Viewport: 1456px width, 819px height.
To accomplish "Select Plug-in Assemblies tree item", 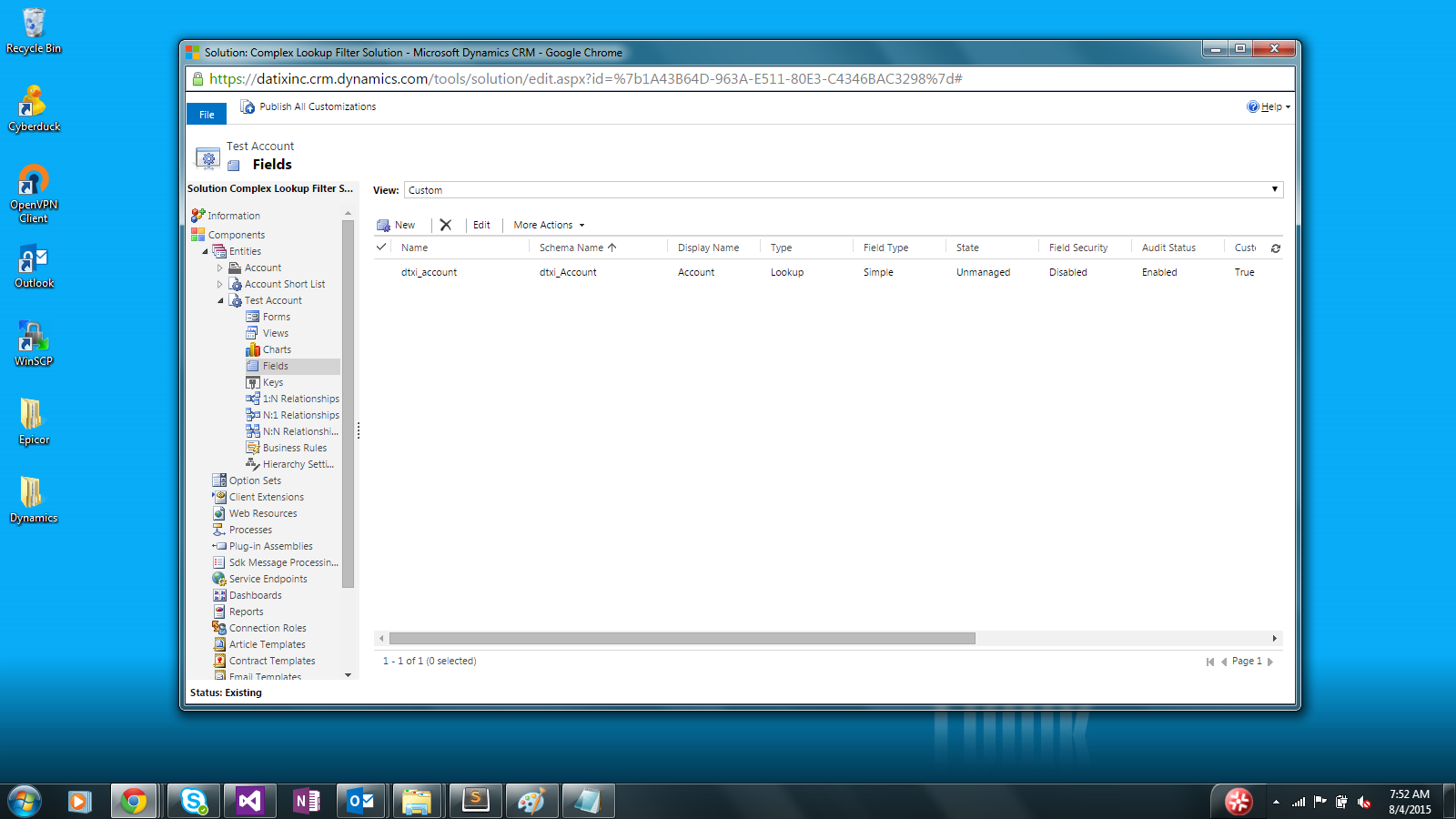I will 271,546.
